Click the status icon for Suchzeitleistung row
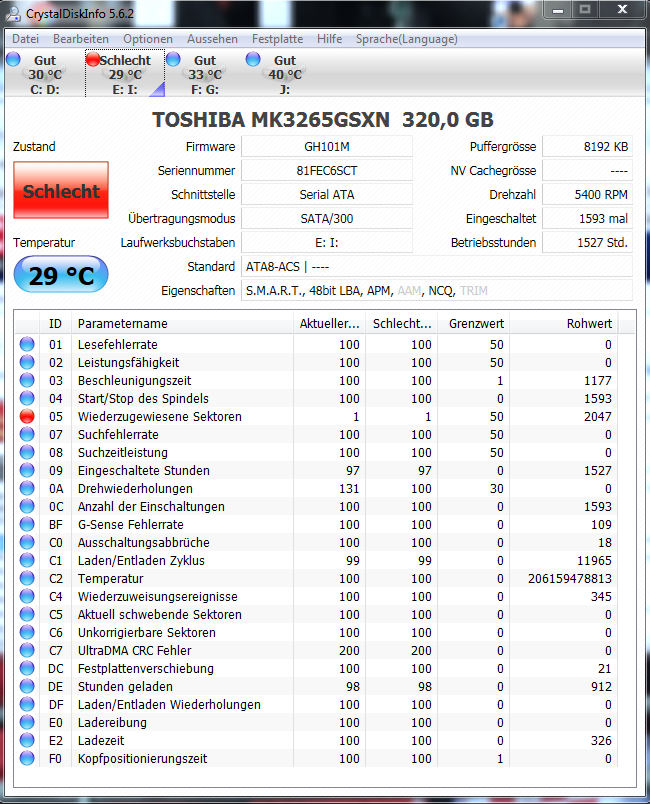This screenshot has width=650, height=804. (x=27, y=452)
